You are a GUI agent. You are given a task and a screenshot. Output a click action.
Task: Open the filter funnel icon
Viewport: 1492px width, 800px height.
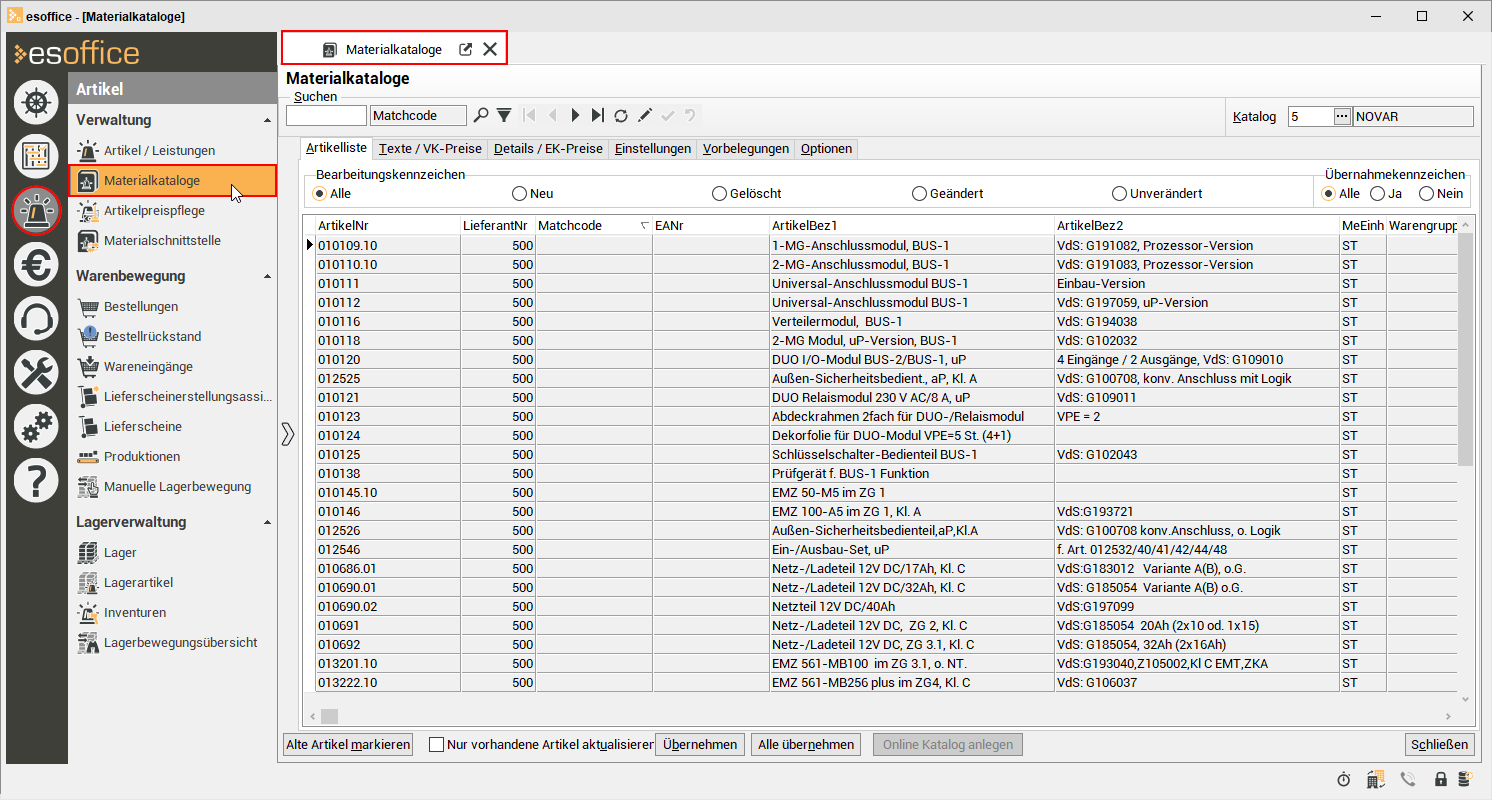coord(504,116)
